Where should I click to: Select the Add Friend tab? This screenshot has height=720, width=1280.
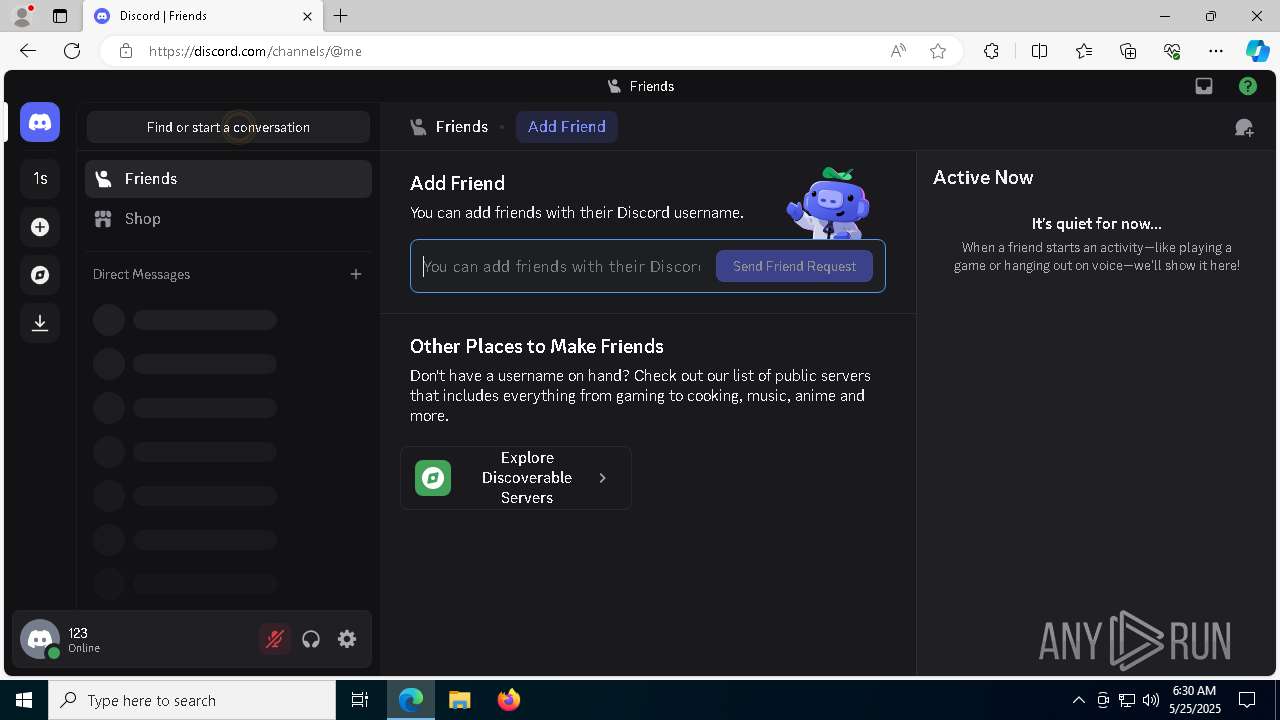[x=567, y=127]
